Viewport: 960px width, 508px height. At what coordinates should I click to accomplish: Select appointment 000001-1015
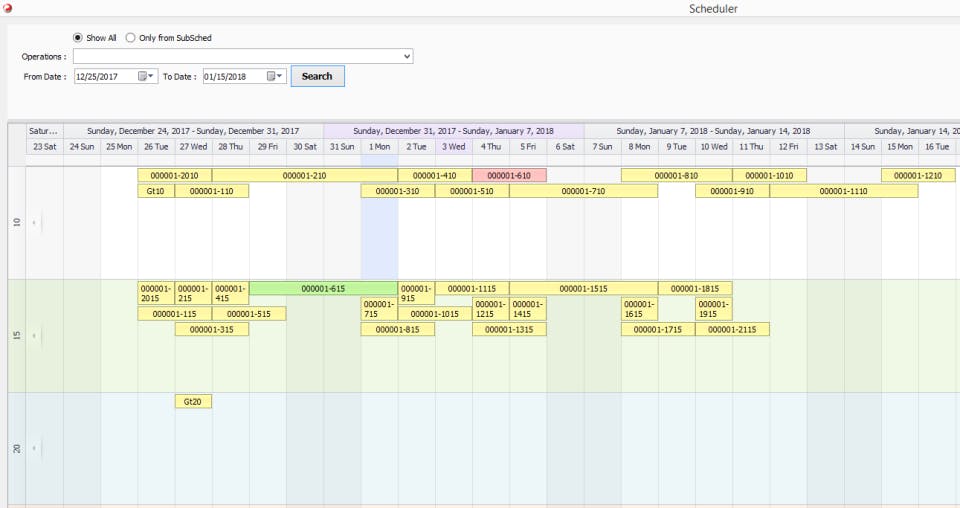pos(435,314)
